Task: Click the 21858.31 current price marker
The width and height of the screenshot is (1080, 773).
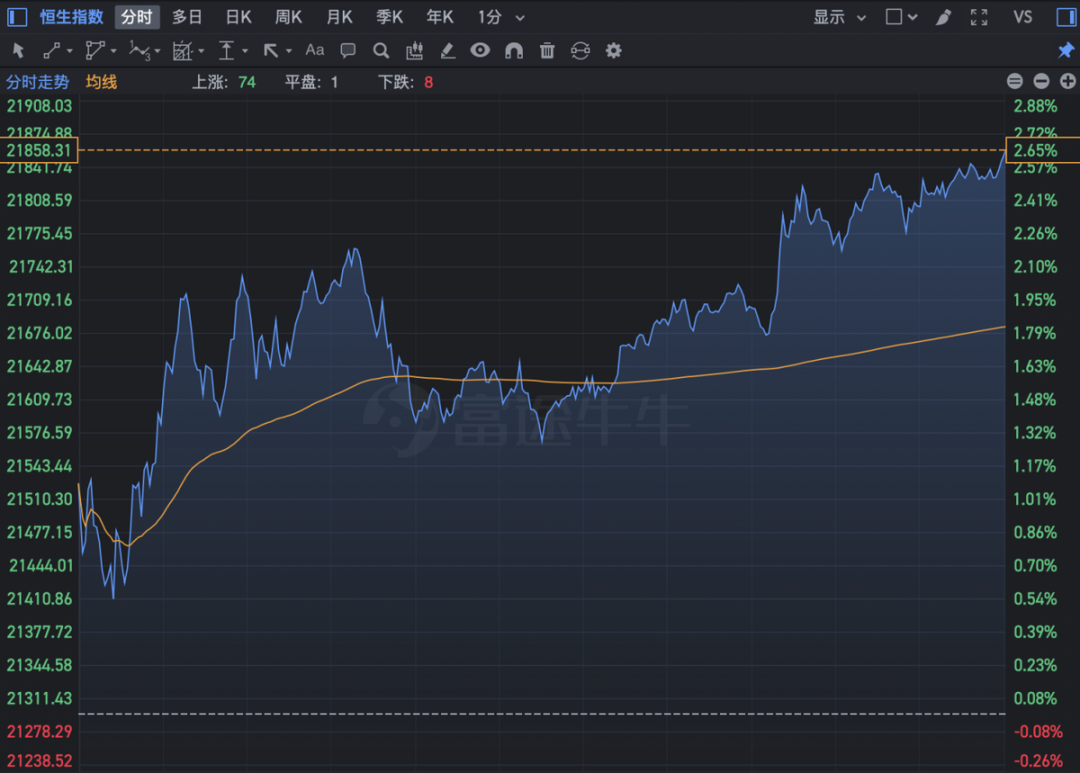Action: coord(39,150)
